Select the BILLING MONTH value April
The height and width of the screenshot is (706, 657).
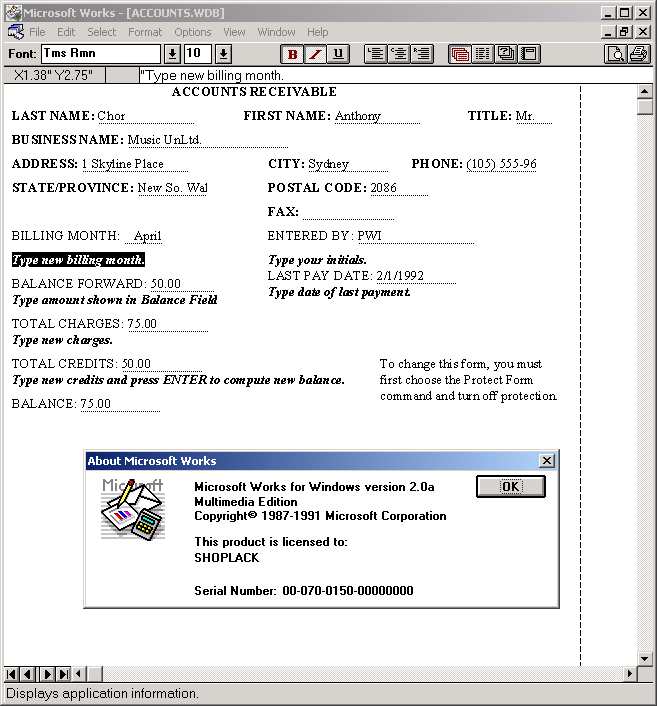pyautogui.click(x=144, y=236)
